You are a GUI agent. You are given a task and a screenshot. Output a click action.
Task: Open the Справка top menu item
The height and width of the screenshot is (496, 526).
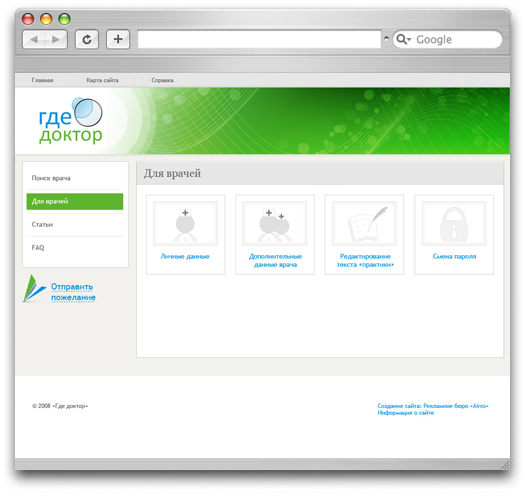[x=162, y=80]
